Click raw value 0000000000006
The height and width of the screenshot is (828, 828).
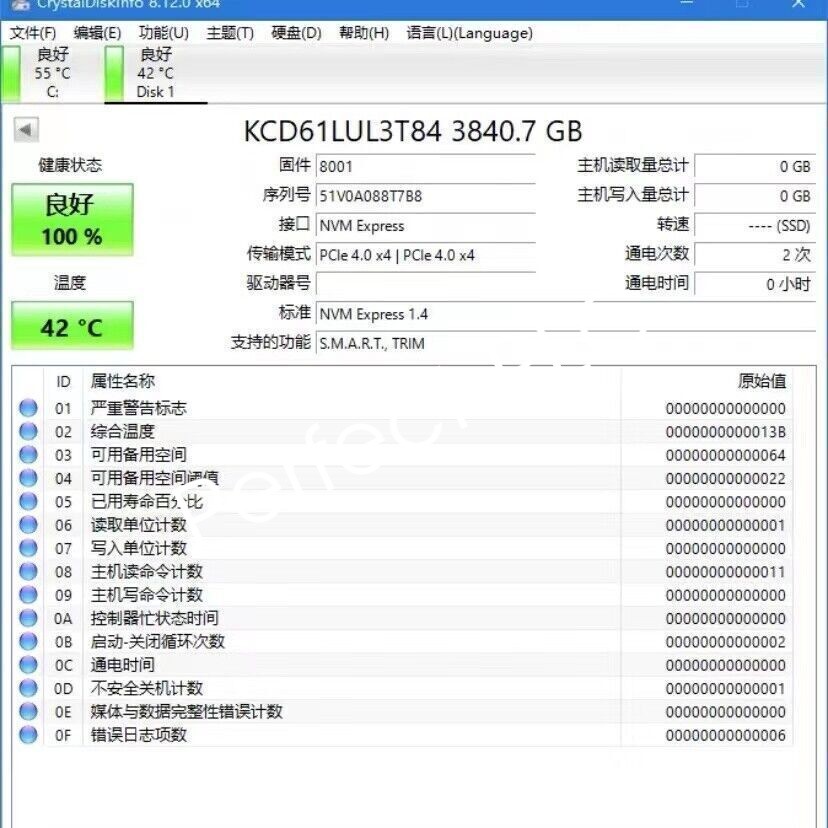[x=726, y=735]
